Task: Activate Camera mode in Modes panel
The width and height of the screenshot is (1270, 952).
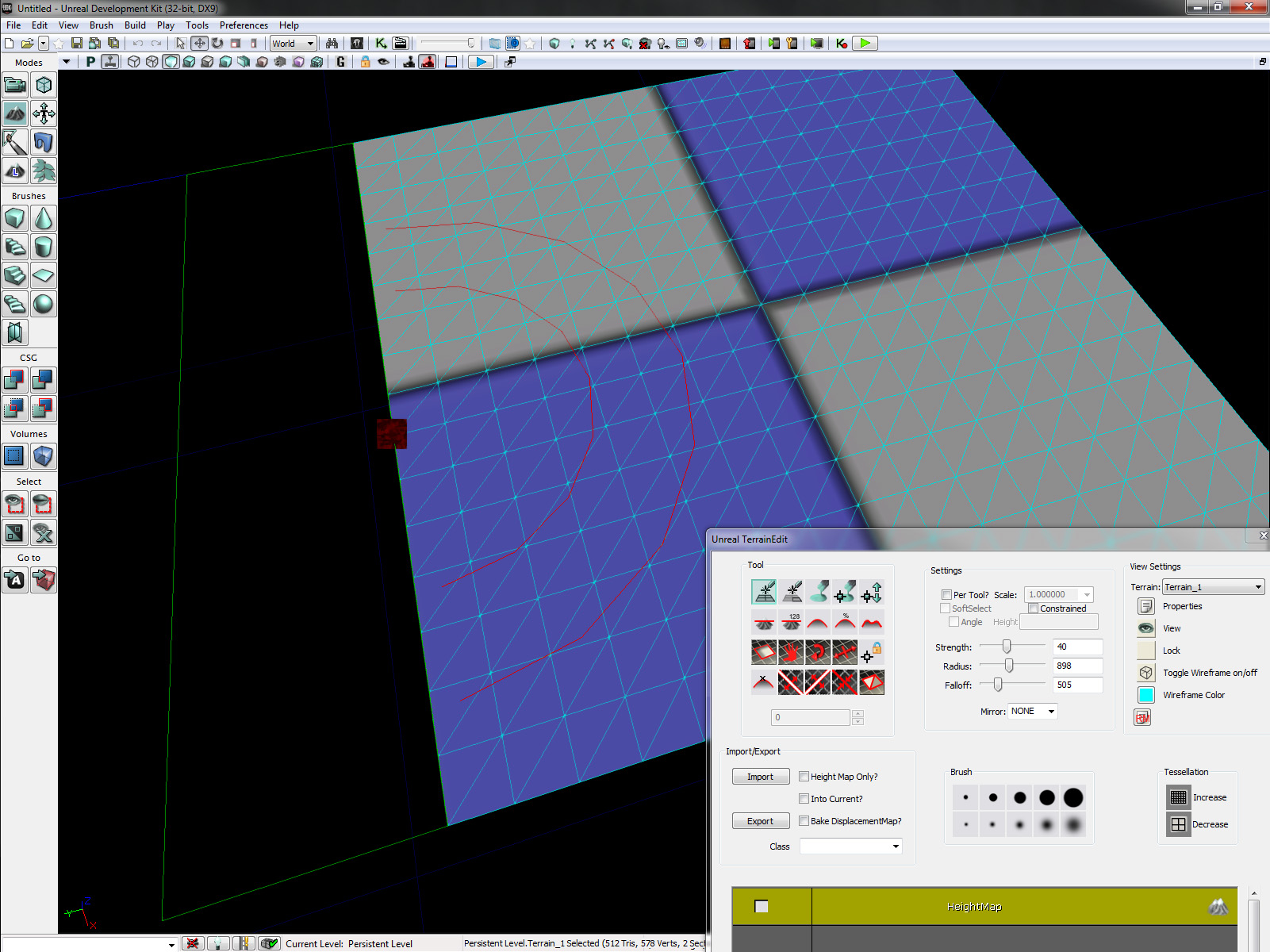Action: coord(15,85)
